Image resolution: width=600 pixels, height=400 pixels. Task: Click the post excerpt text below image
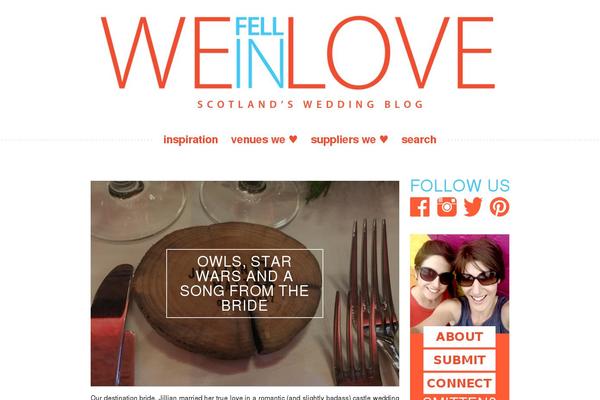245,397
